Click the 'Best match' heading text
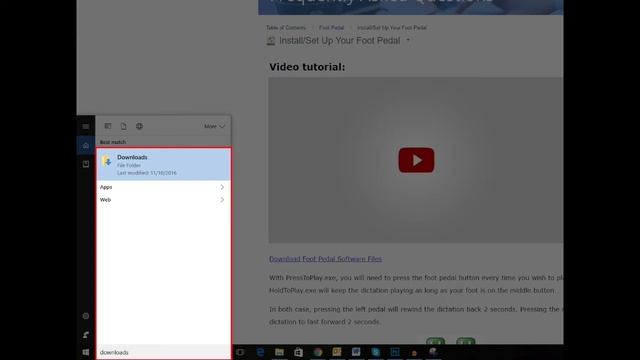 113,142
